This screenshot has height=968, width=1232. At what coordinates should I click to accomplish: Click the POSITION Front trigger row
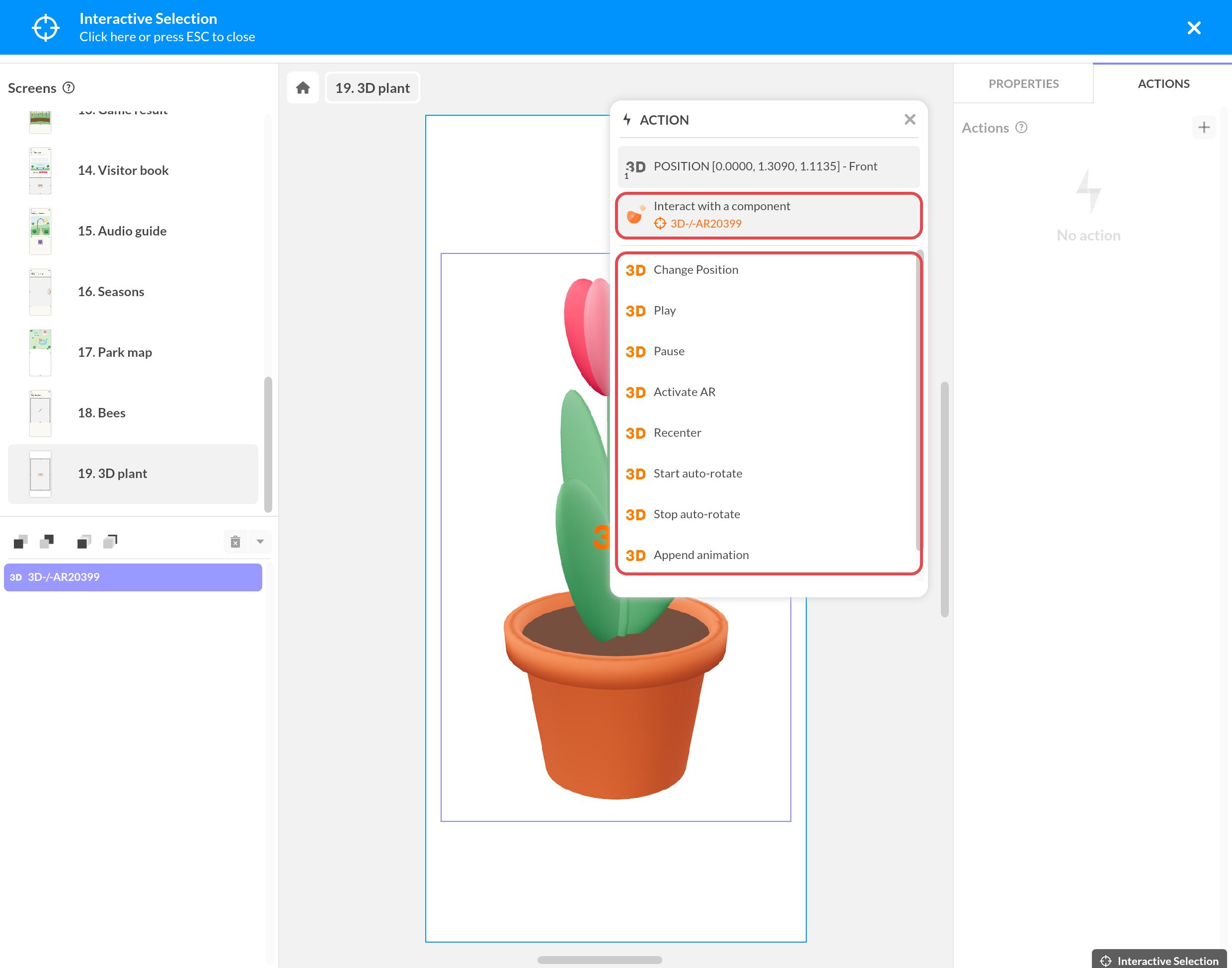[x=769, y=166]
